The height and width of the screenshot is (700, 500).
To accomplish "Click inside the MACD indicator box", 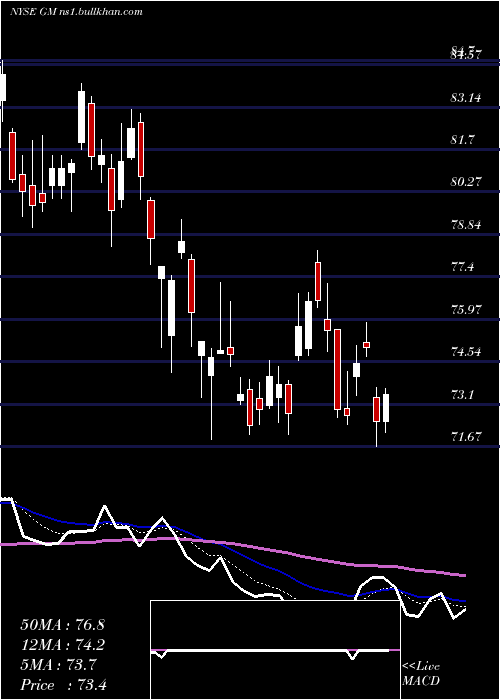I will [275, 650].
